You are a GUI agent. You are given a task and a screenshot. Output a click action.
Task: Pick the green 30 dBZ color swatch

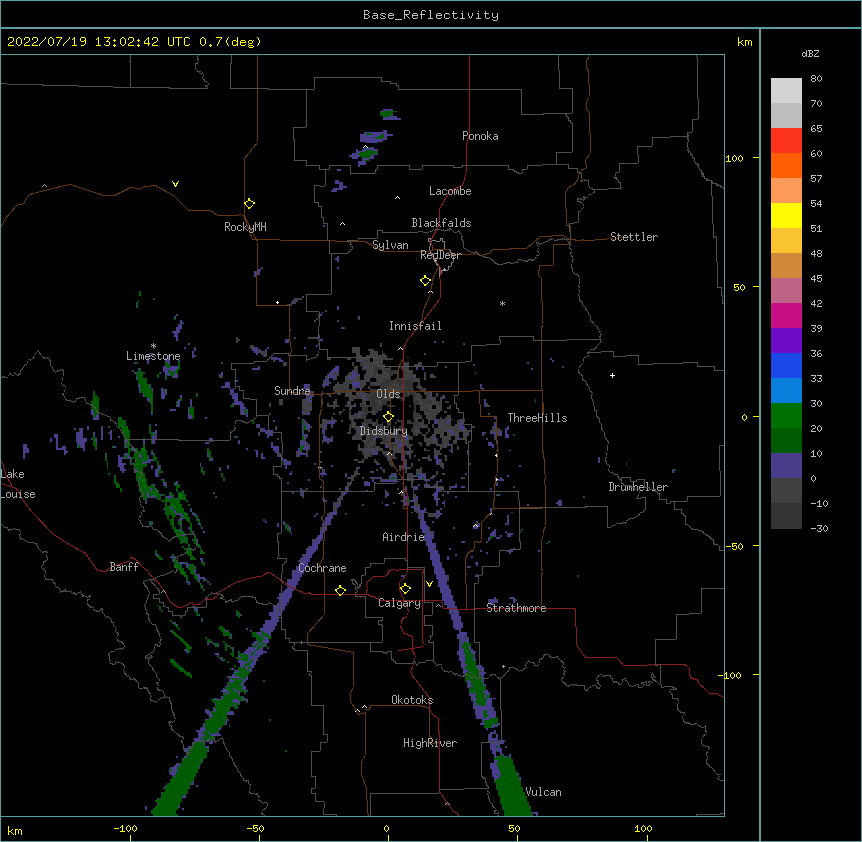786,416
